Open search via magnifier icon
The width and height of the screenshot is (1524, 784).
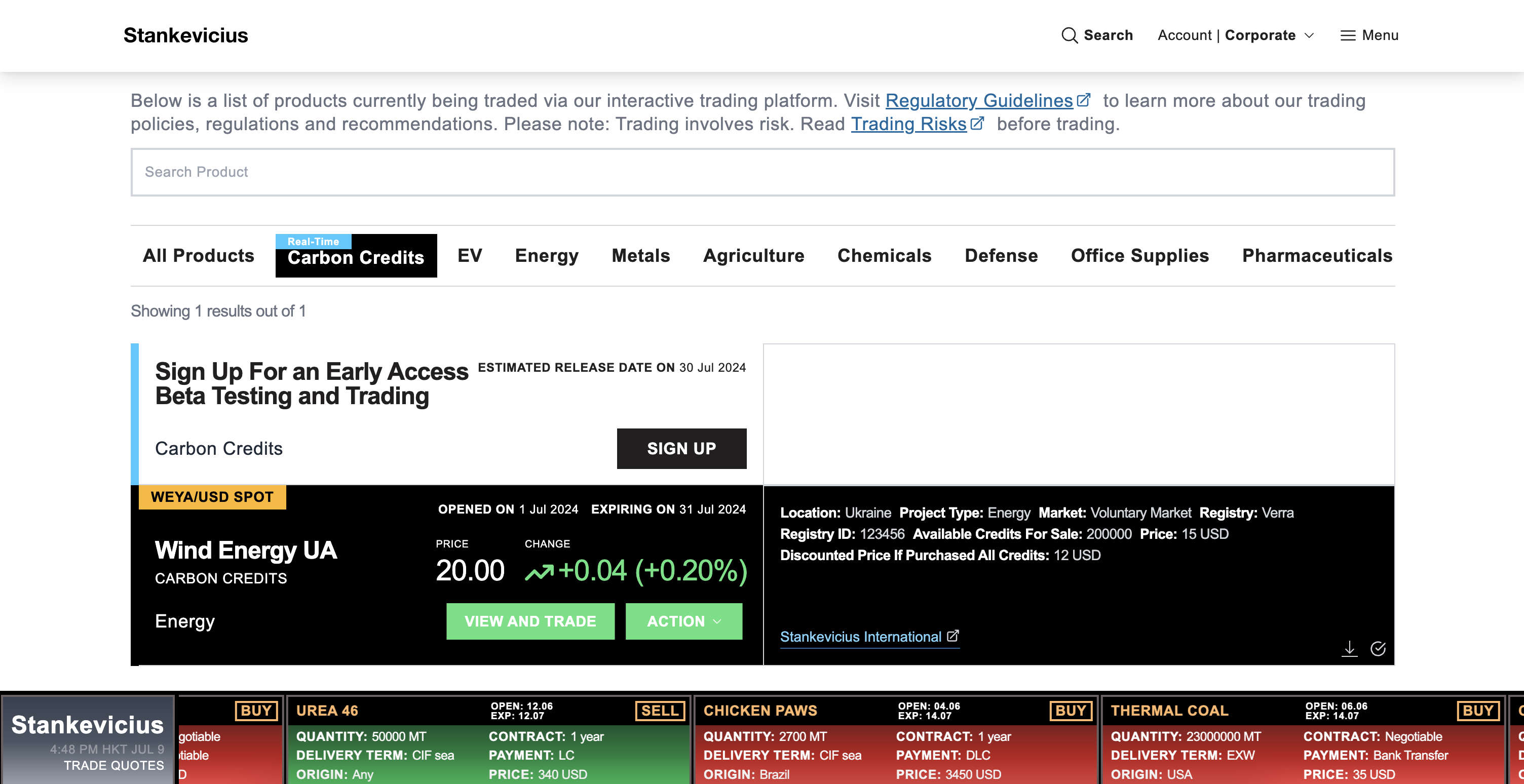tap(1069, 35)
